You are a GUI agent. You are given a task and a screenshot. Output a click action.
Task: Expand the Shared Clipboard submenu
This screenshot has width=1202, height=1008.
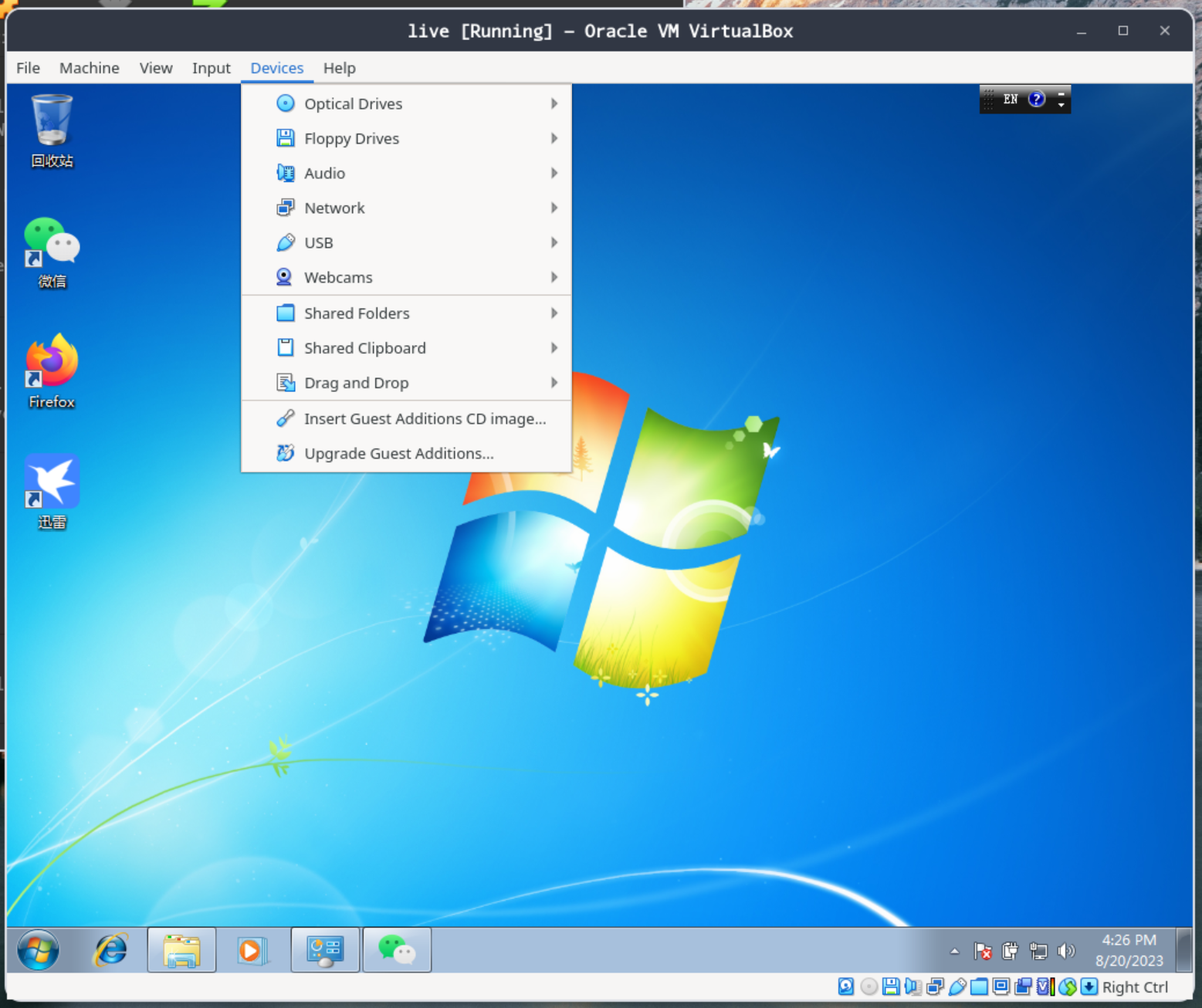pos(406,348)
